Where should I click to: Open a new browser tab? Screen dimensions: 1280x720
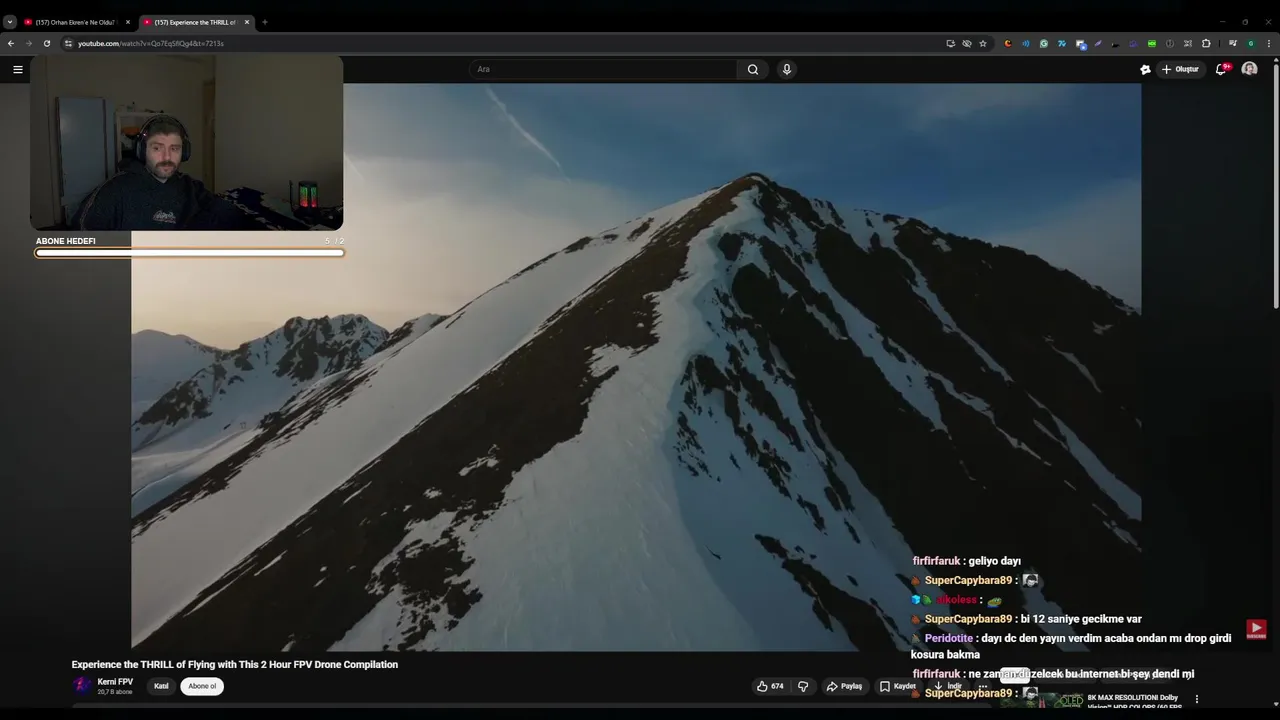pyautogui.click(x=264, y=22)
